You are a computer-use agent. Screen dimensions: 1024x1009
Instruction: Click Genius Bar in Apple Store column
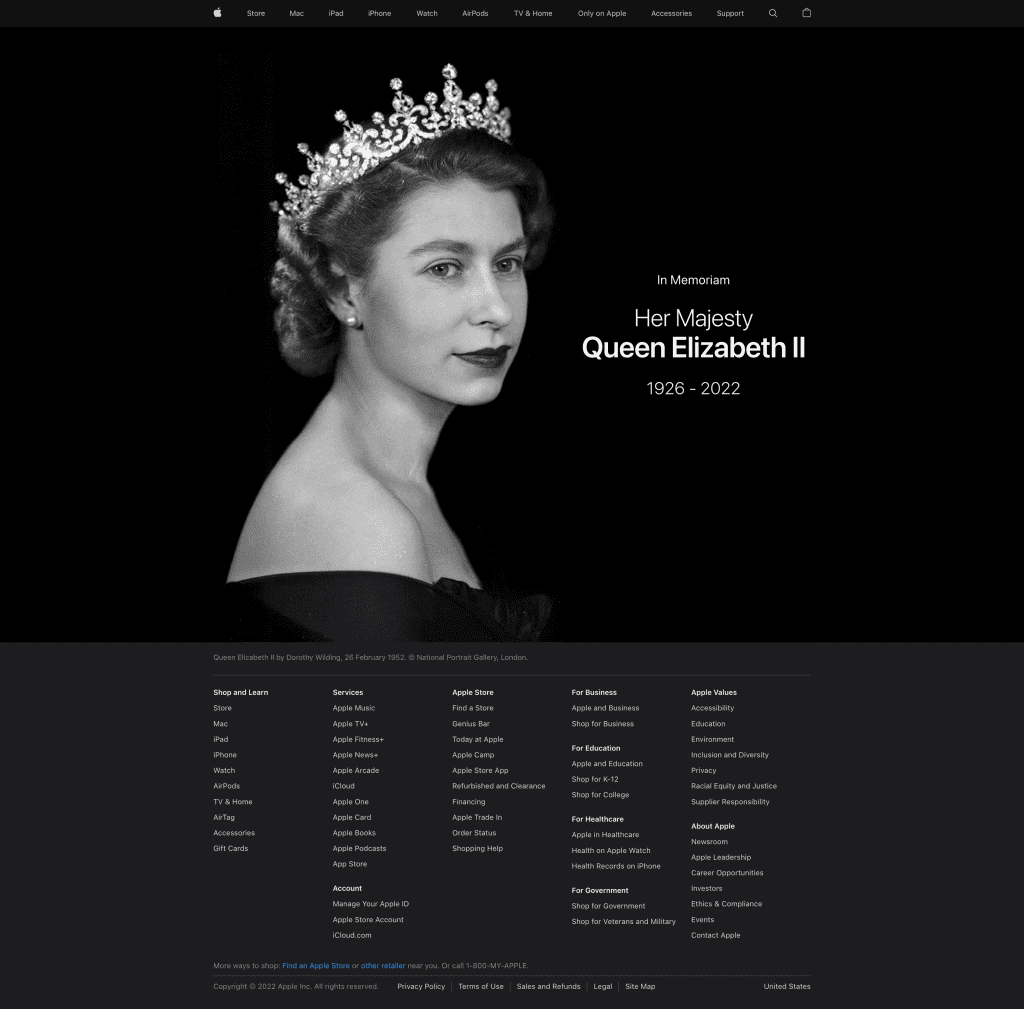471,724
